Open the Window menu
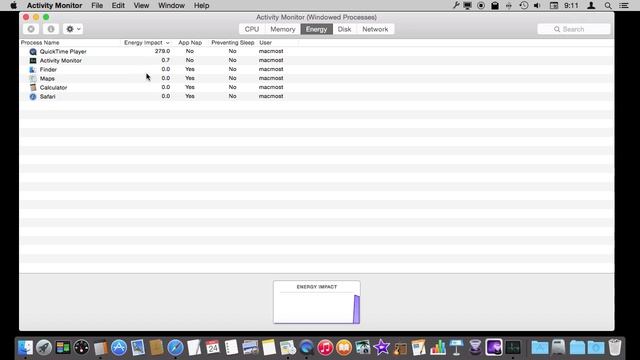Viewport: 640px width, 360px height. (171, 5)
